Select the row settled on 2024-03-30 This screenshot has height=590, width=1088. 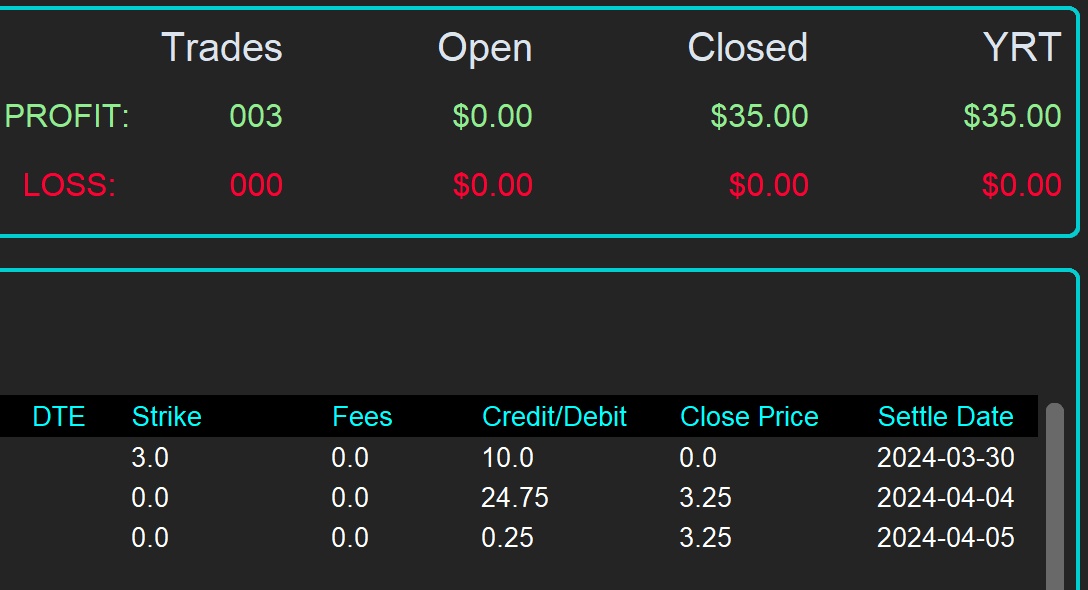point(945,458)
